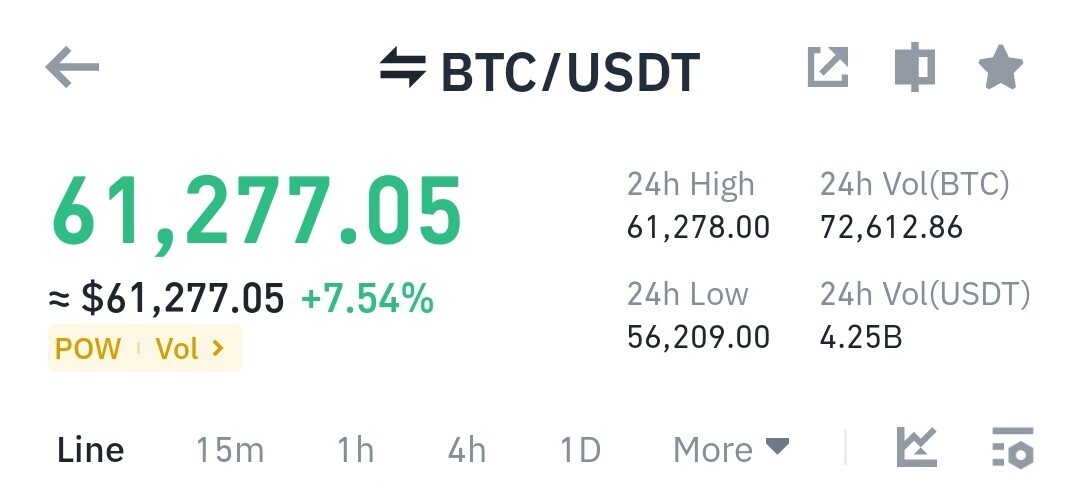Image resolution: width=1080 pixels, height=490 pixels.
Task: Switch to the 15m interval
Action: pos(230,450)
